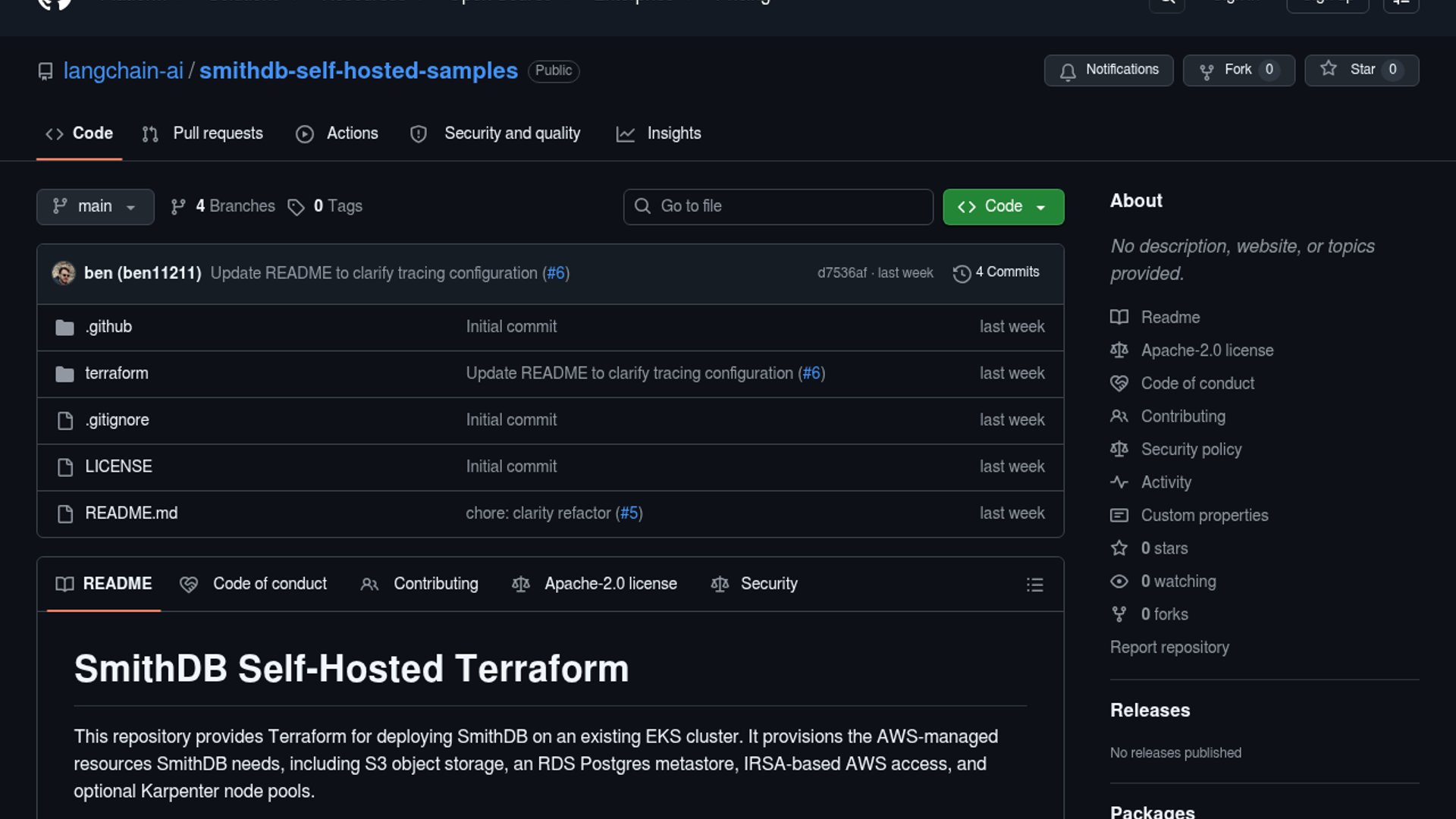Open the langchain-ai organization link
Screen dimensions: 1456x819
click(123, 71)
